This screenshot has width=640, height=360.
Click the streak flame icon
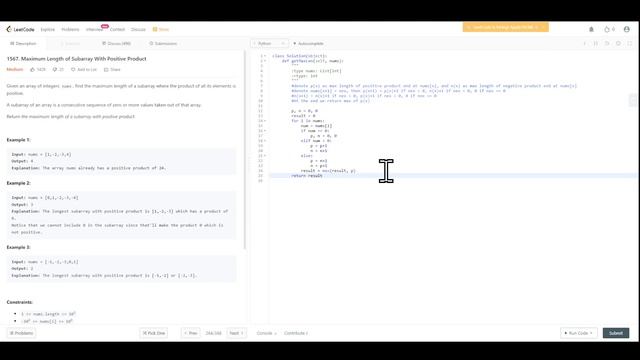tap(607, 29)
